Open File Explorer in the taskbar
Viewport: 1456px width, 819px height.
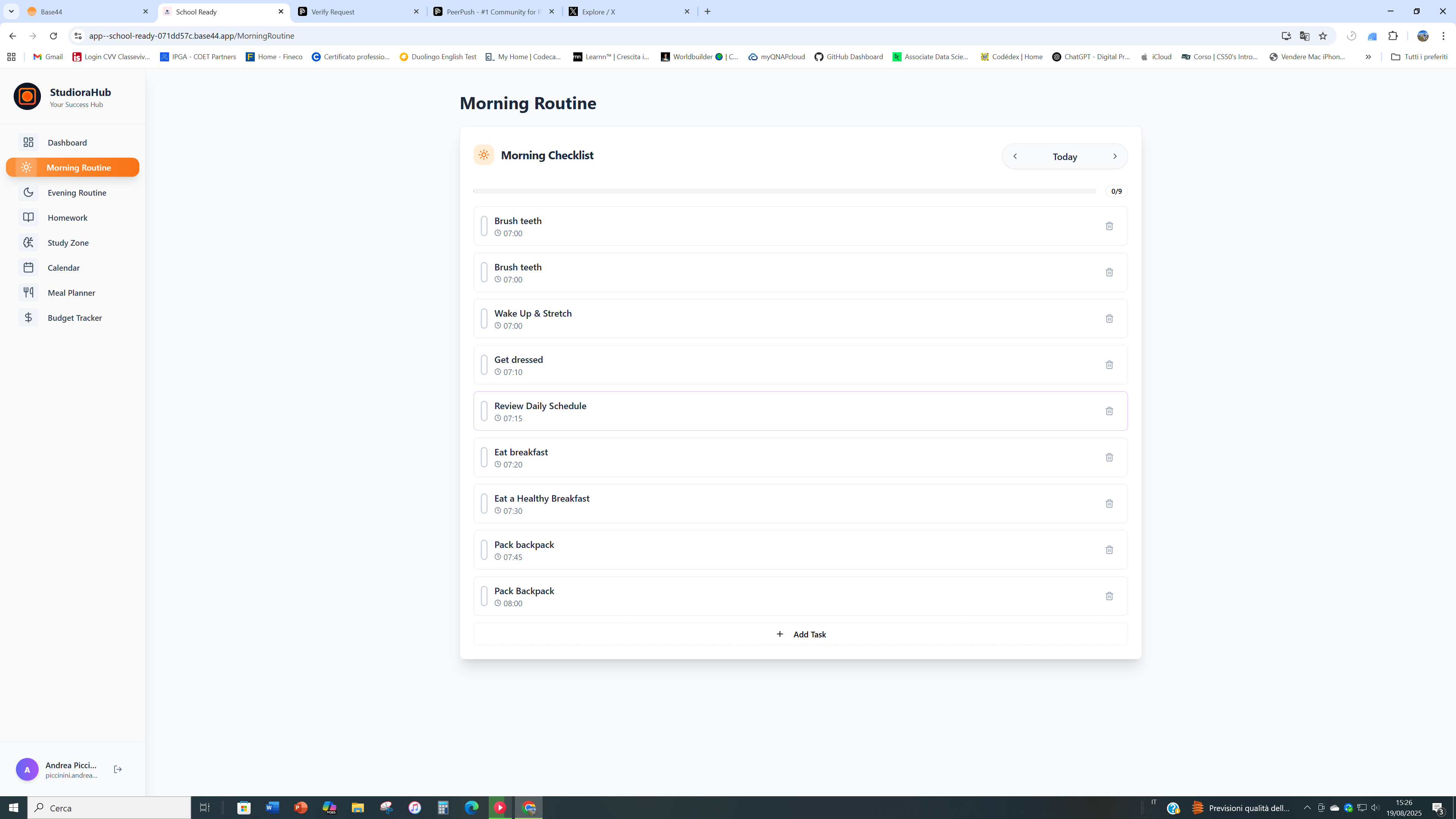pyautogui.click(x=358, y=808)
